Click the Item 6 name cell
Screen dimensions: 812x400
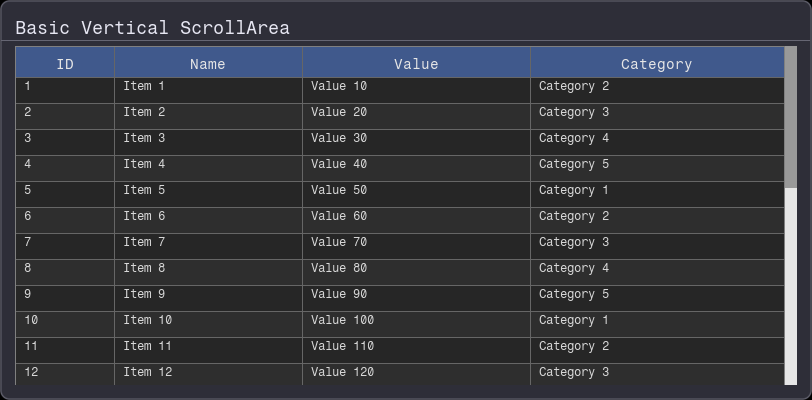click(208, 217)
